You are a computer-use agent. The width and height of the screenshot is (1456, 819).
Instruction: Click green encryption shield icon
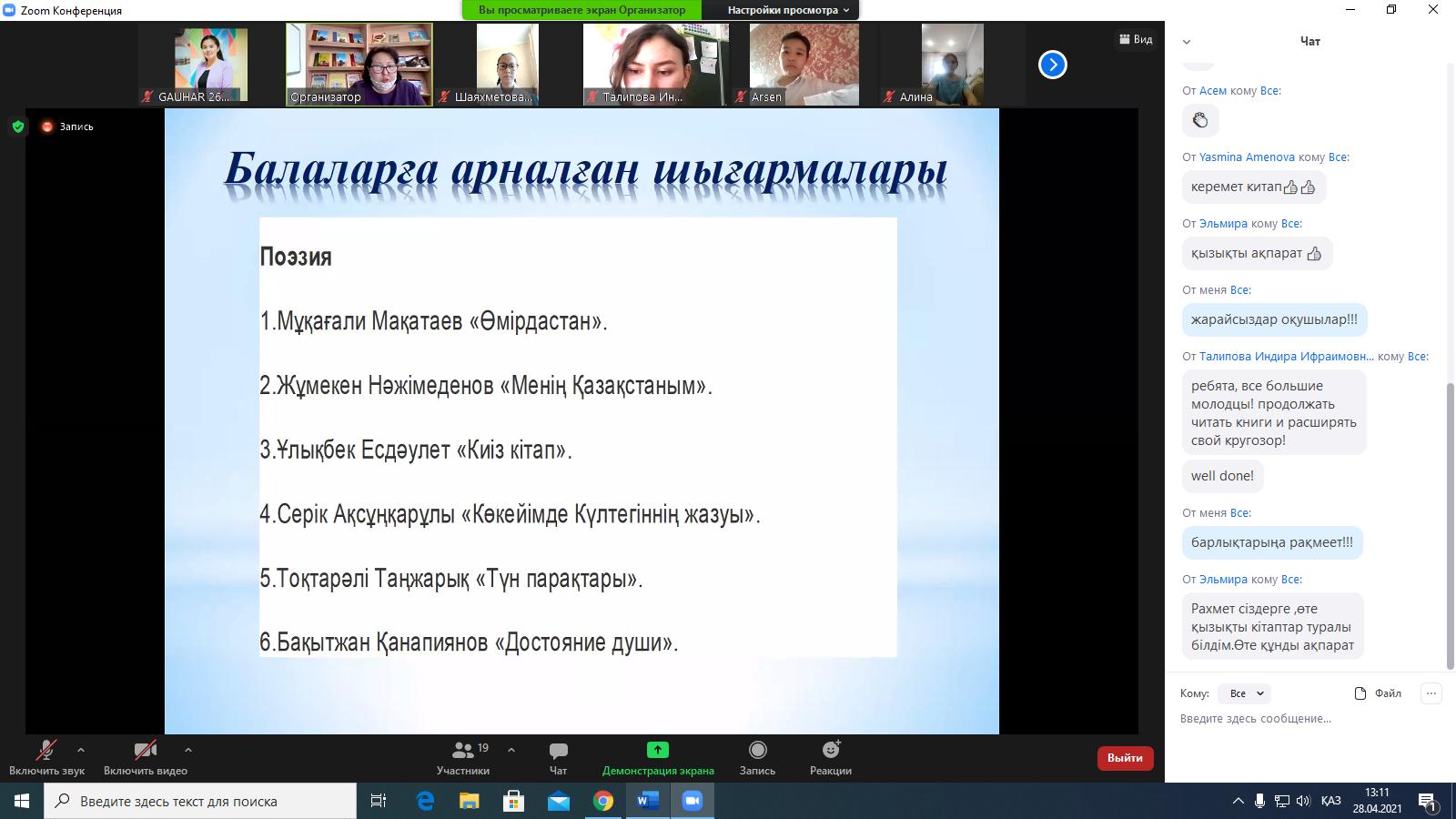[18, 126]
